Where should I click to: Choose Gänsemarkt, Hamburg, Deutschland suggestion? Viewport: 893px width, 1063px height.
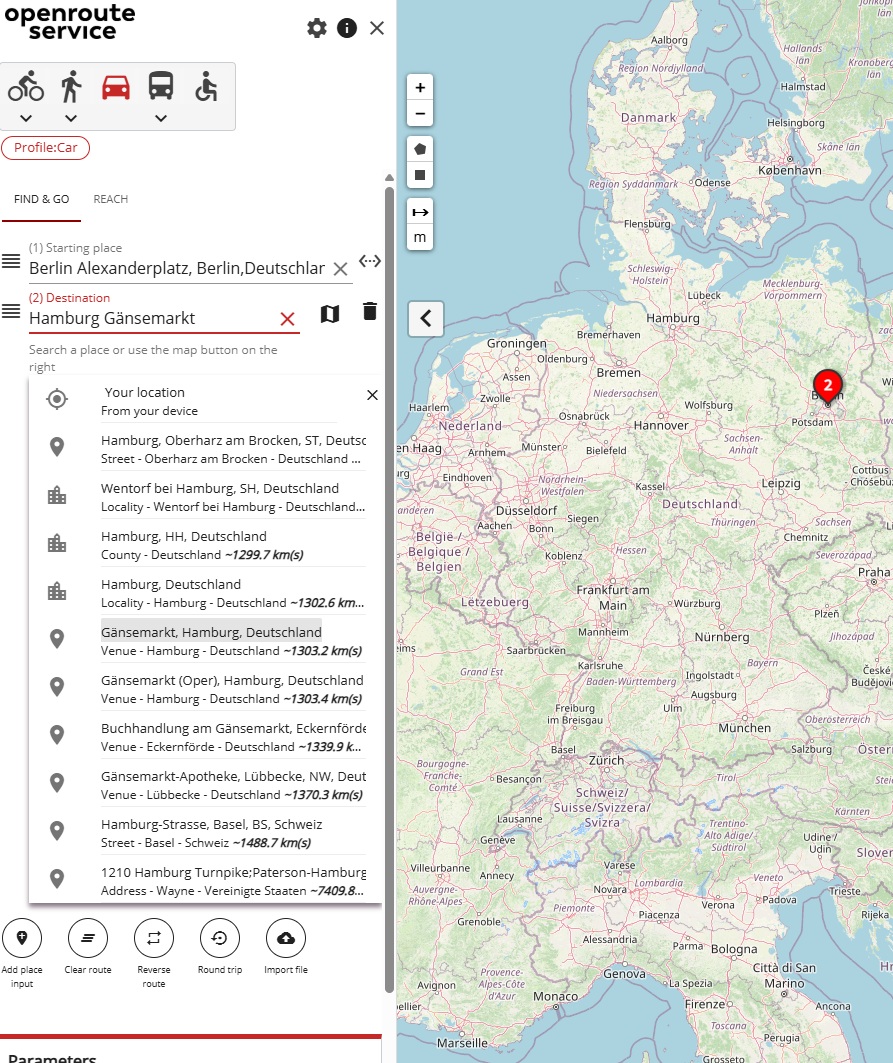211,632
